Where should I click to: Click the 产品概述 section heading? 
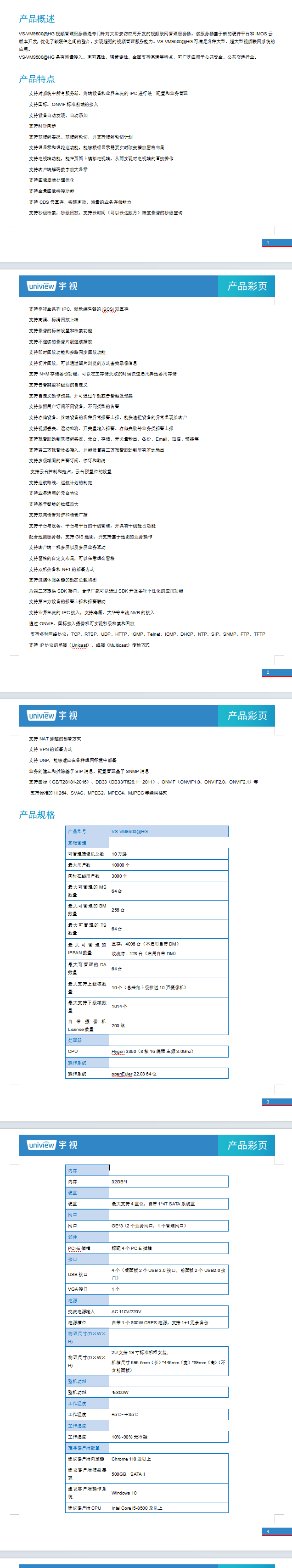click(x=37, y=19)
